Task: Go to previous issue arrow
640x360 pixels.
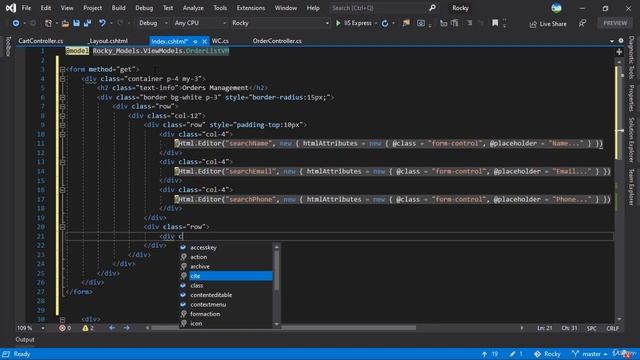Action: coord(112,328)
